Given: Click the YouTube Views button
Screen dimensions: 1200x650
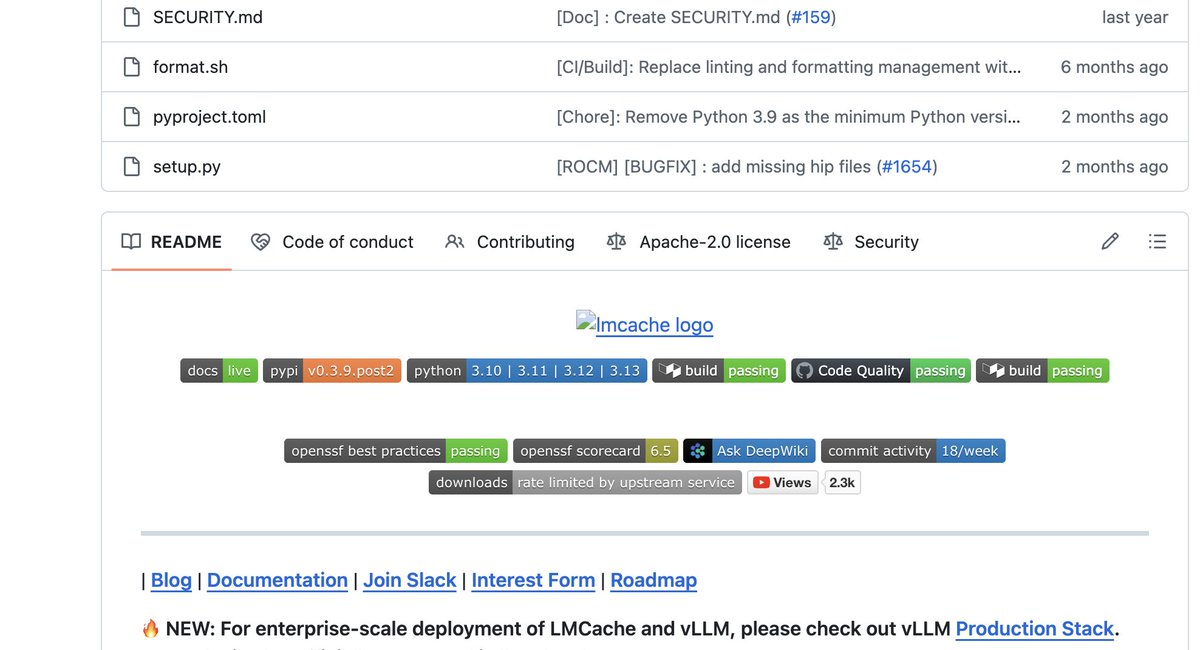Looking at the screenshot, I should pyautogui.click(x=783, y=482).
